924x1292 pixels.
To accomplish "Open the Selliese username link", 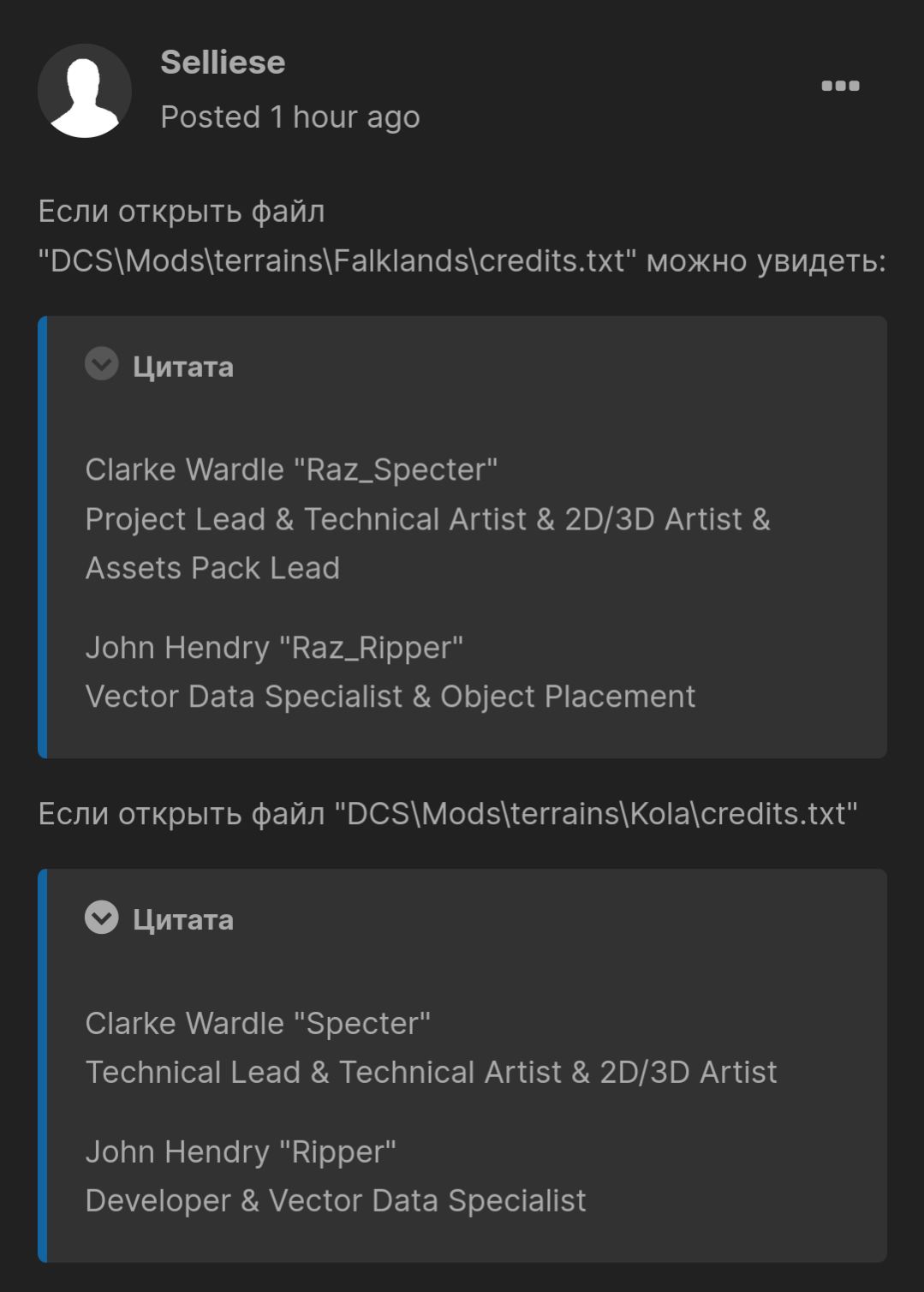I will [x=223, y=63].
